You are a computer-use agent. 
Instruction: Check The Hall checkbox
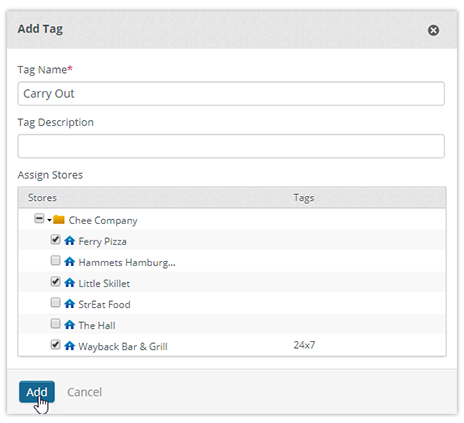[x=55, y=323]
